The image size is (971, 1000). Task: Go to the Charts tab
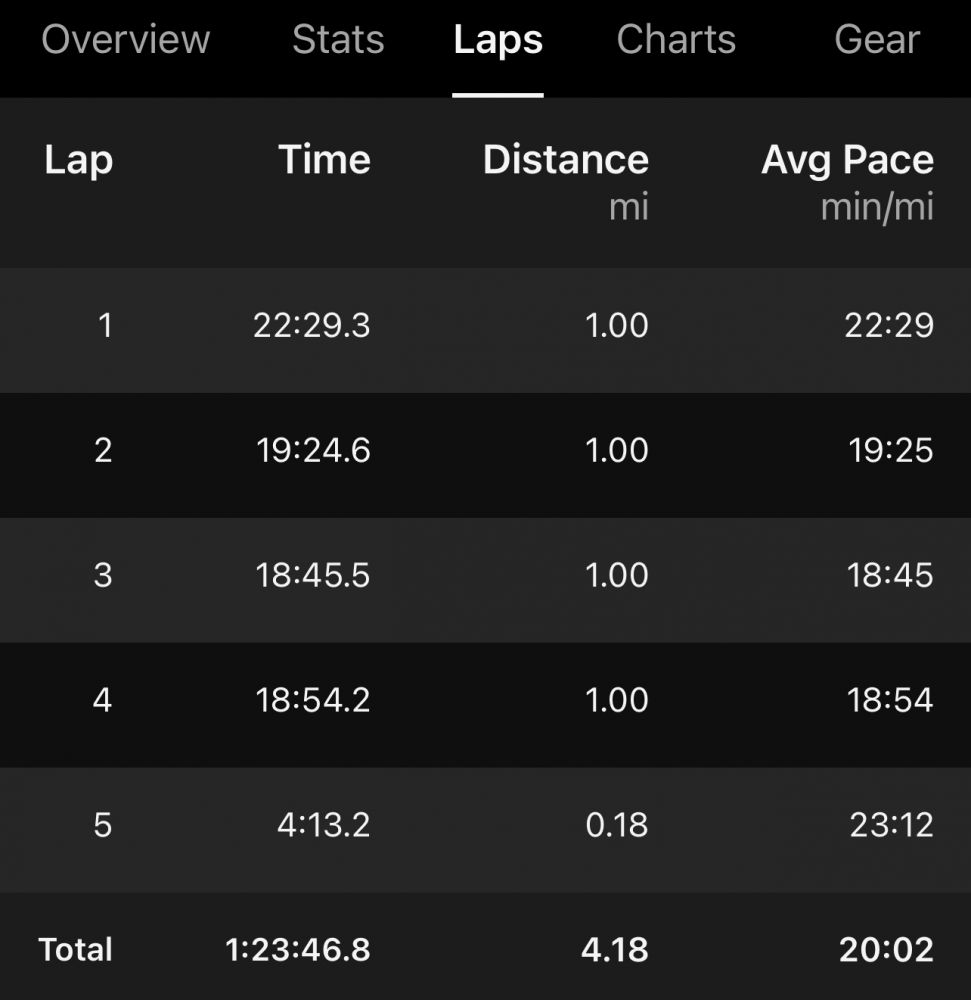coord(676,40)
